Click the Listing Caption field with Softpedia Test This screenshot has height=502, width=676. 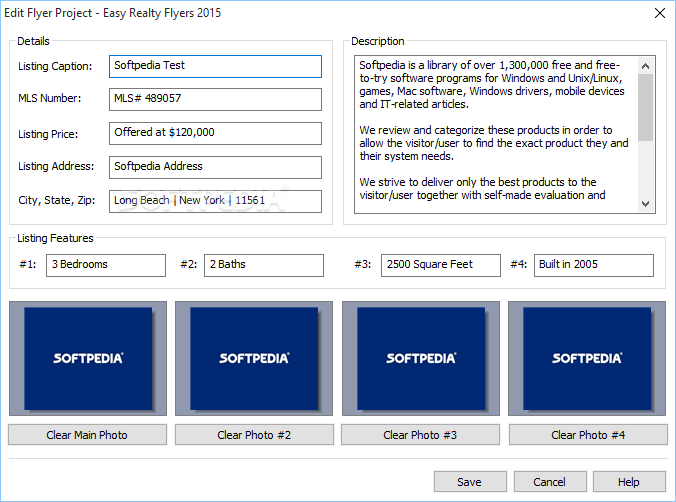click(215, 66)
